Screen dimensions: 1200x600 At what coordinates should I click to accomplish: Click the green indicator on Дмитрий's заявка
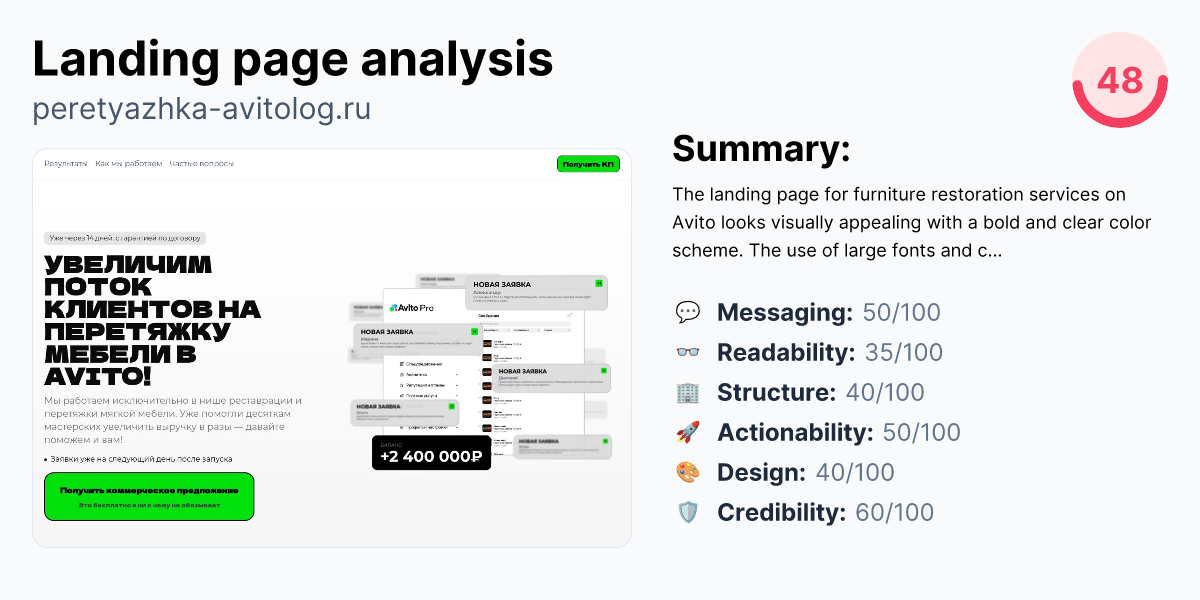[603, 370]
